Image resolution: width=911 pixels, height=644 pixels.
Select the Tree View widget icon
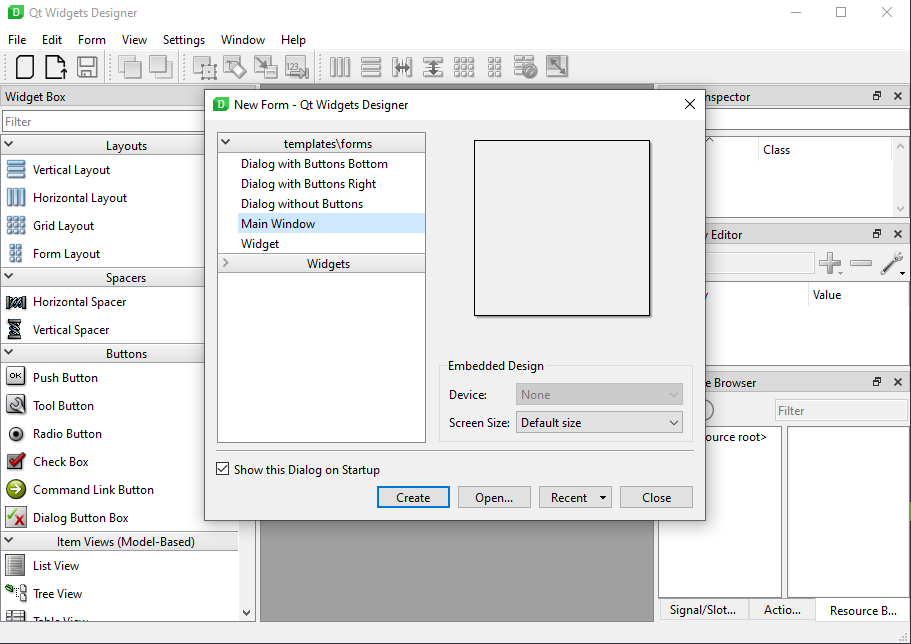click(16, 593)
